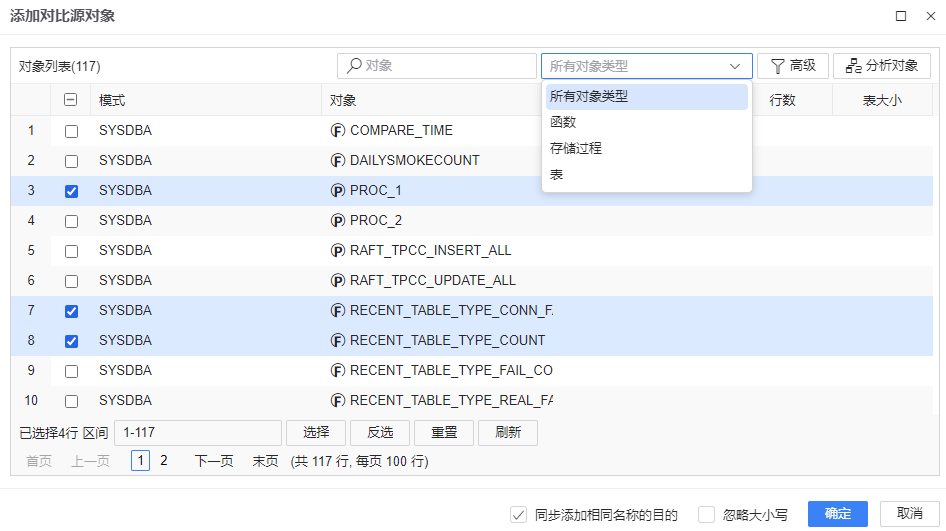The height and width of the screenshot is (531, 946).
Task: Toggle the select-all header checkbox
Action: point(71,100)
